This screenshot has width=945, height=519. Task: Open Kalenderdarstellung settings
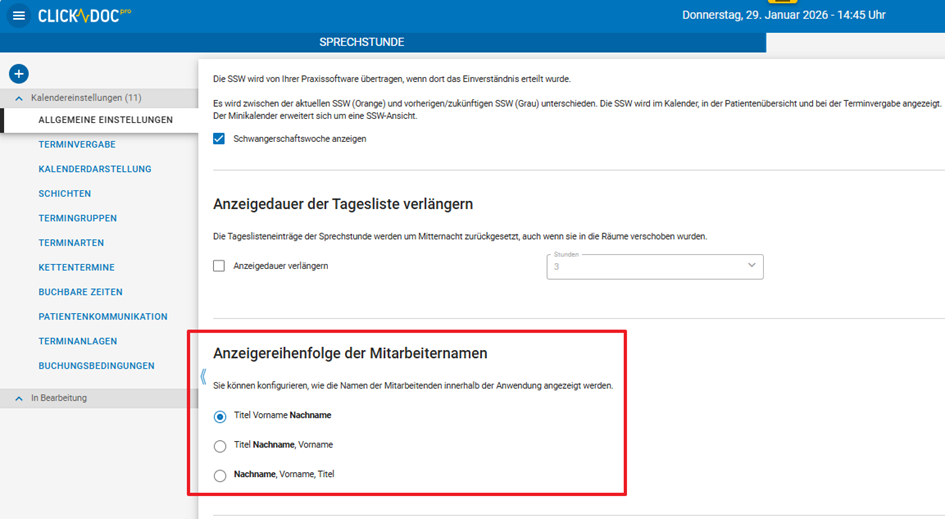tap(95, 169)
